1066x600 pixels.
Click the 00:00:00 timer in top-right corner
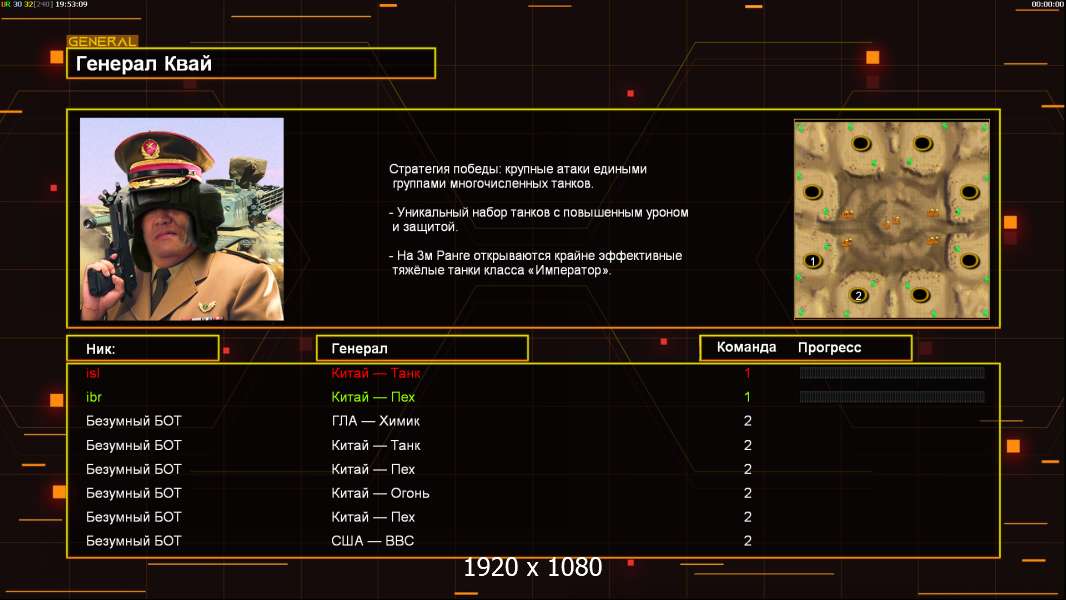tap(1047, 5)
